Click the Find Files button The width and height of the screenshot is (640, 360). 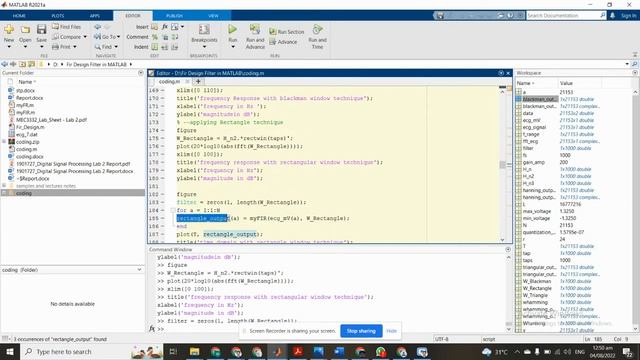[x=66, y=27]
